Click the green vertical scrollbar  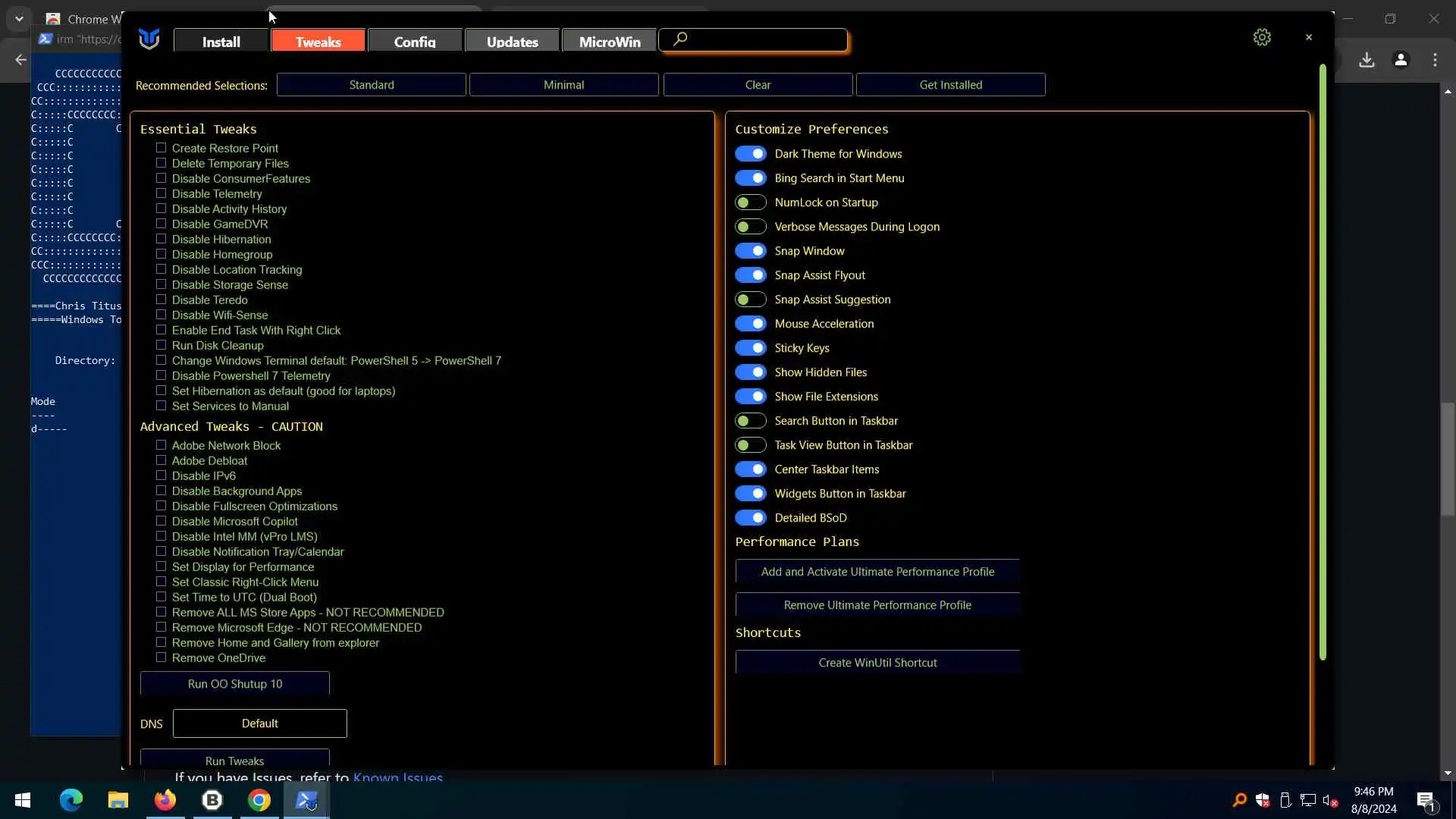click(x=1323, y=364)
